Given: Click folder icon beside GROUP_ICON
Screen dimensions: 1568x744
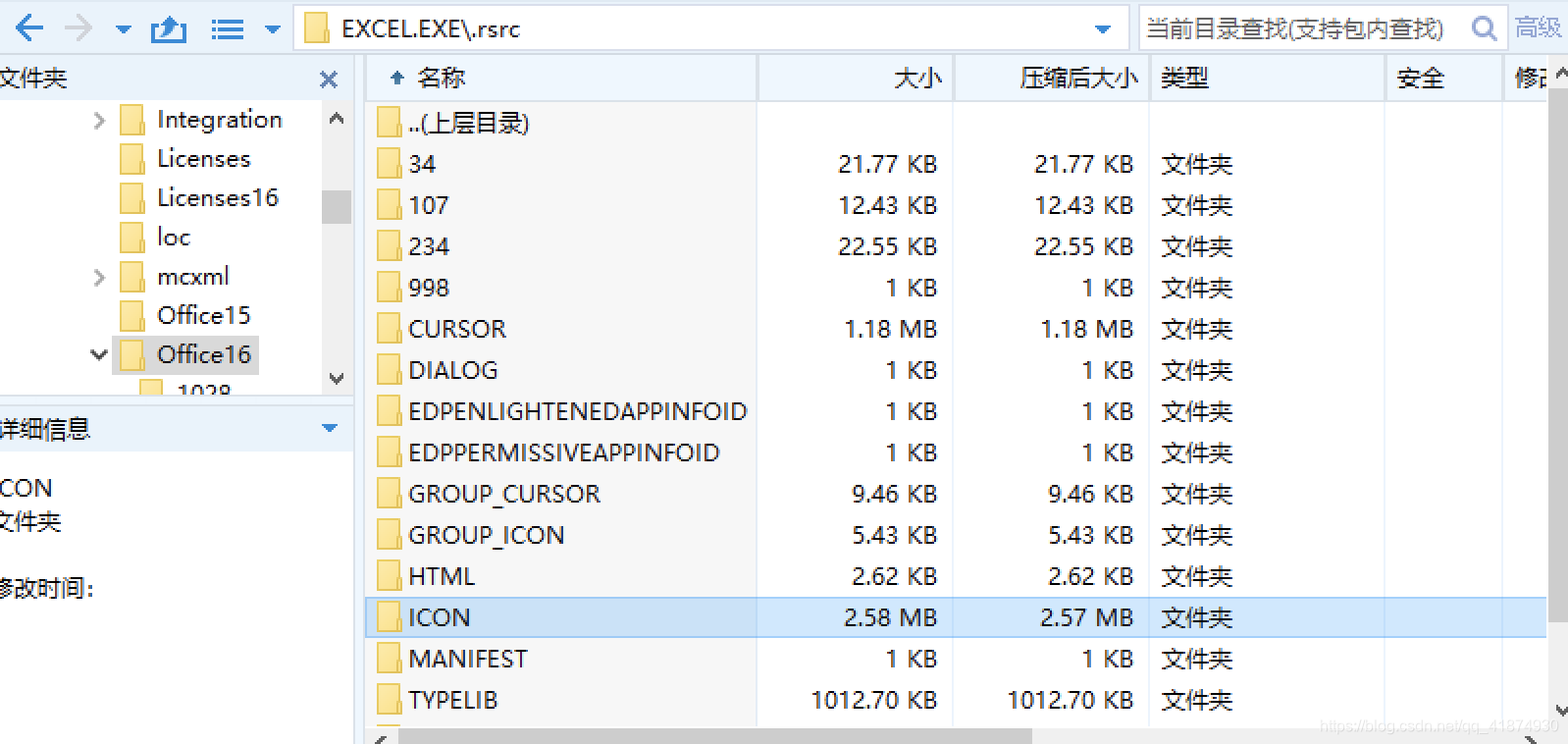Looking at the screenshot, I should click(389, 535).
